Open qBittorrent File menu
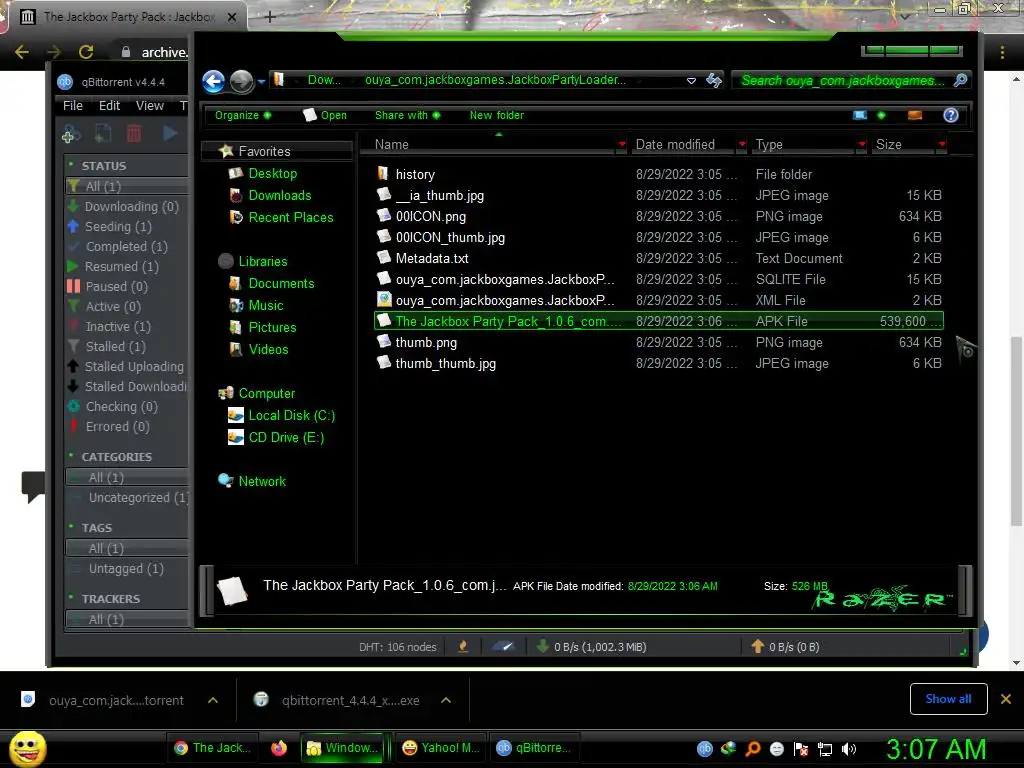 click(x=72, y=105)
